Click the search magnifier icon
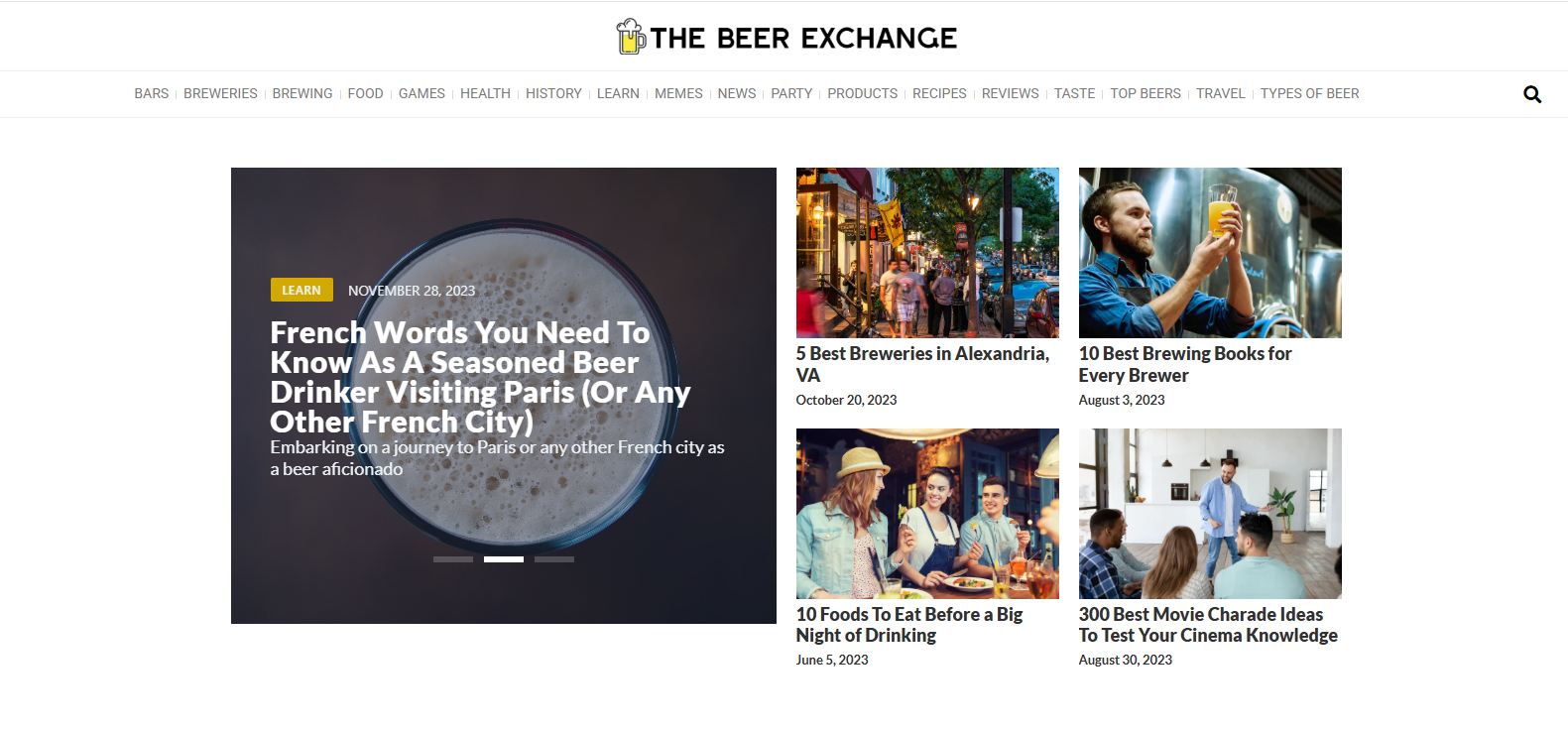This screenshot has width=1568, height=731. pyautogui.click(x=1531, y=94)
